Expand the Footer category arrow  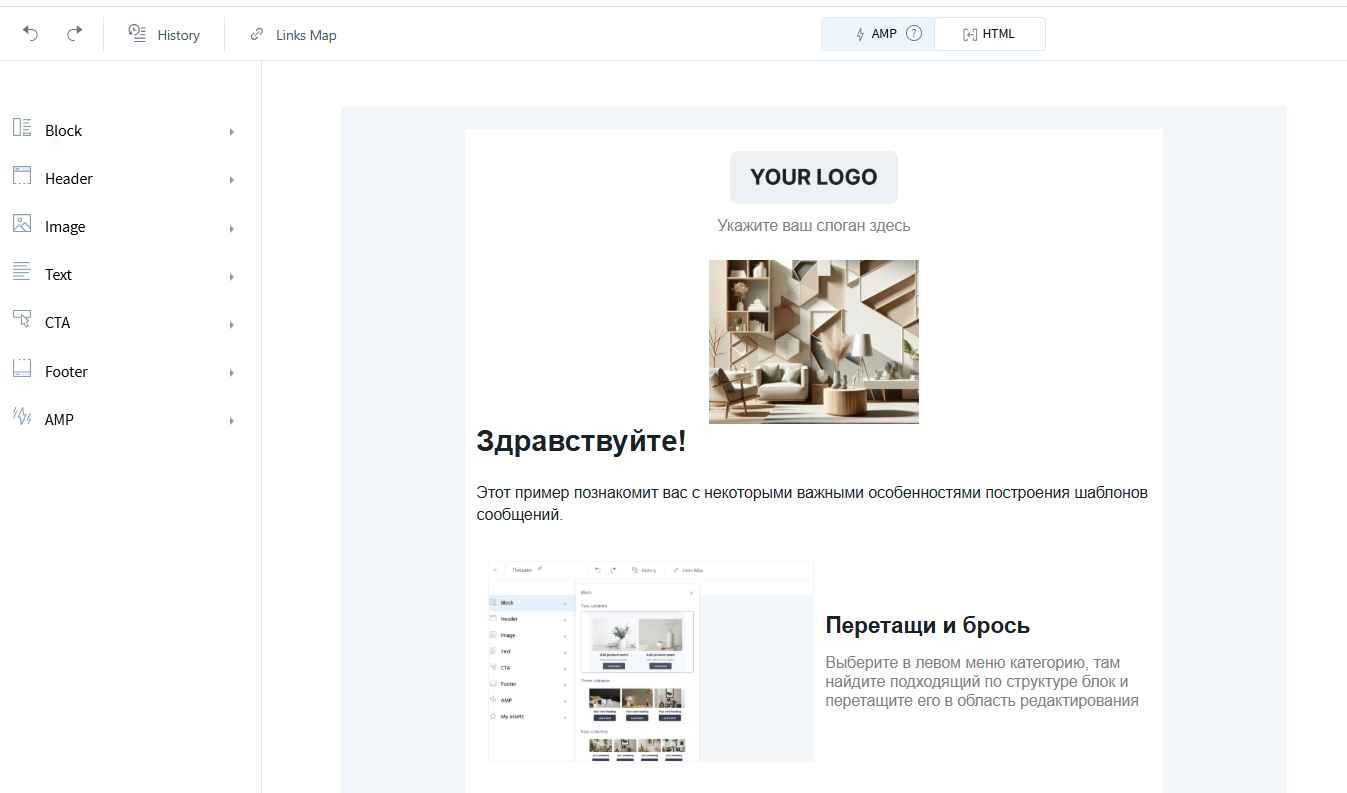[232, 373]
